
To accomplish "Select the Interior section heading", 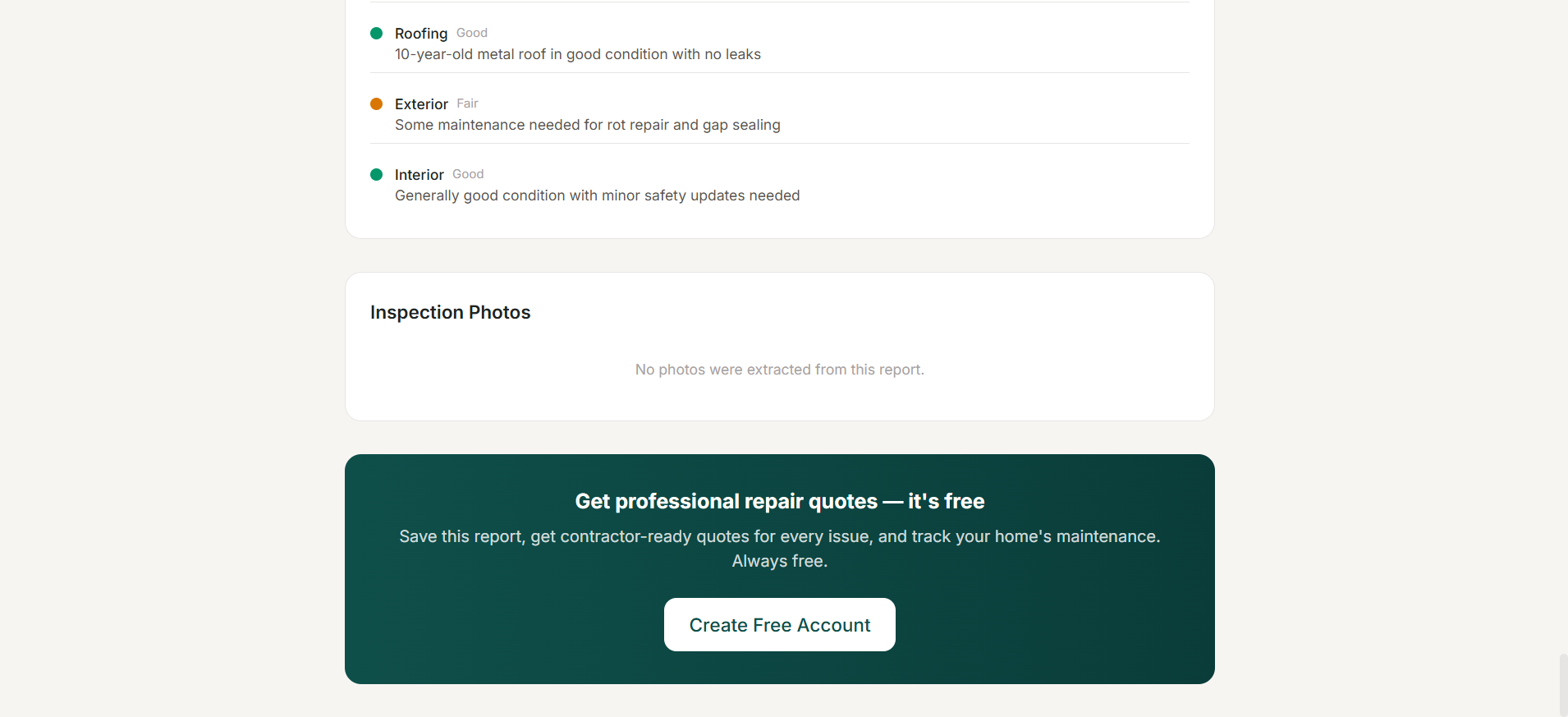I will point(419,174).
